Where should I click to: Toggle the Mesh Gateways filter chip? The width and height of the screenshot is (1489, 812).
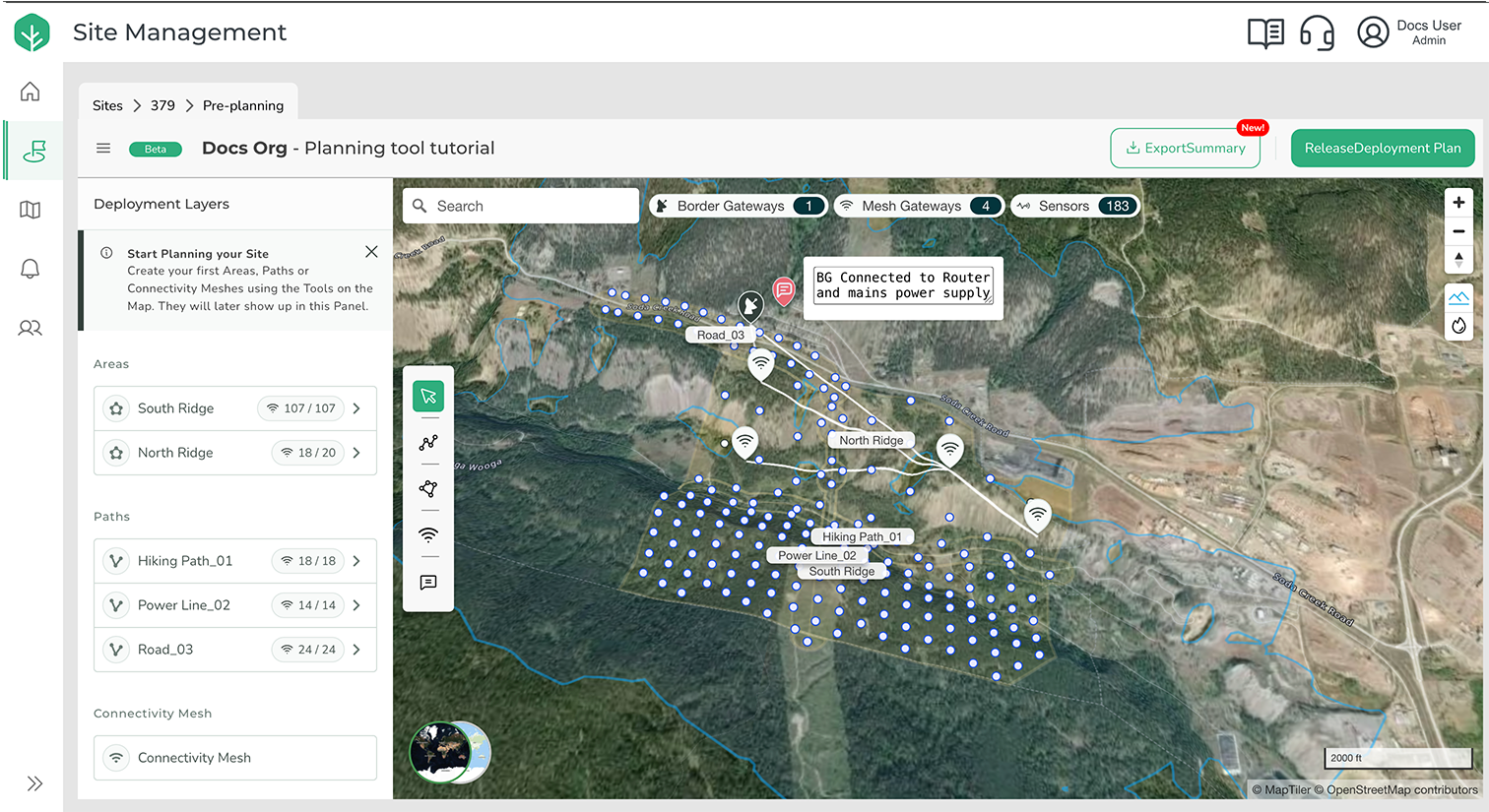pos(918,206)
